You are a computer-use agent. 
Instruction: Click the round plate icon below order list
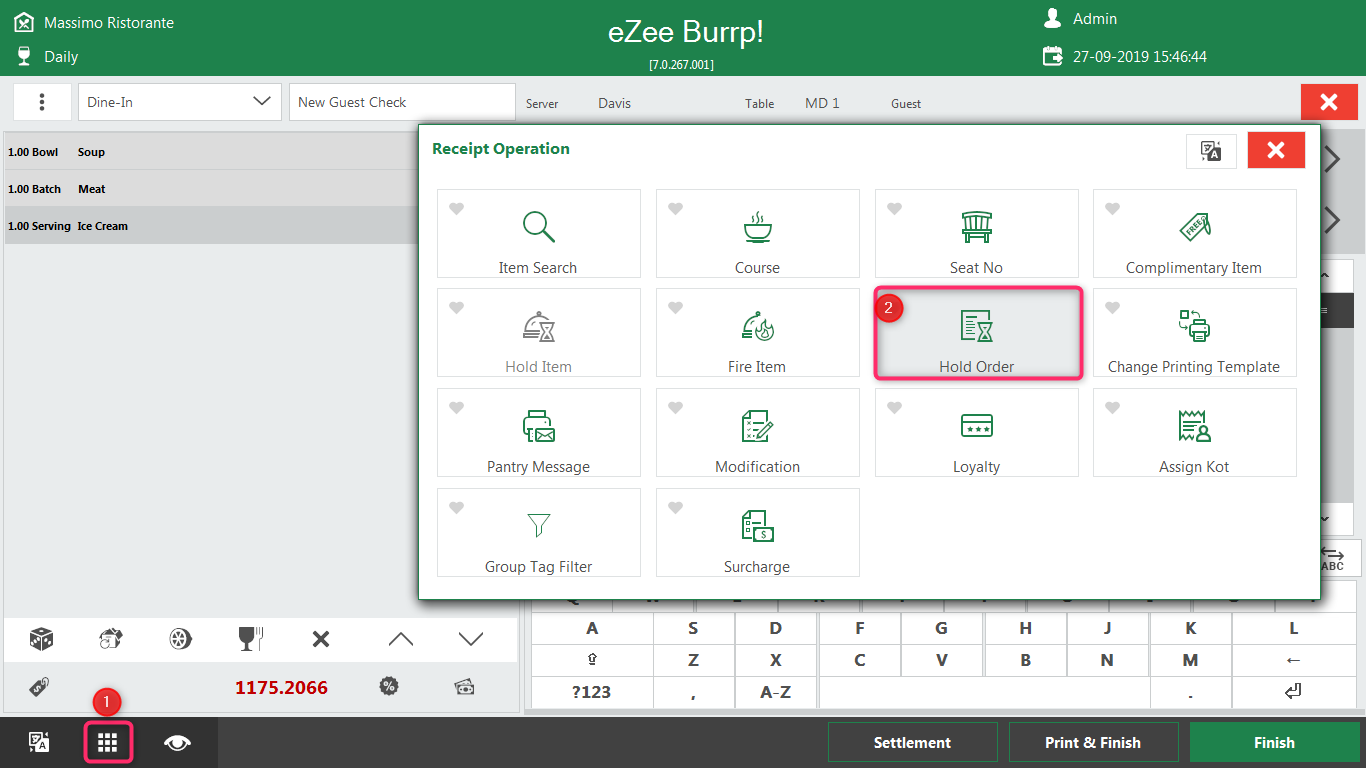pos(180,639)
